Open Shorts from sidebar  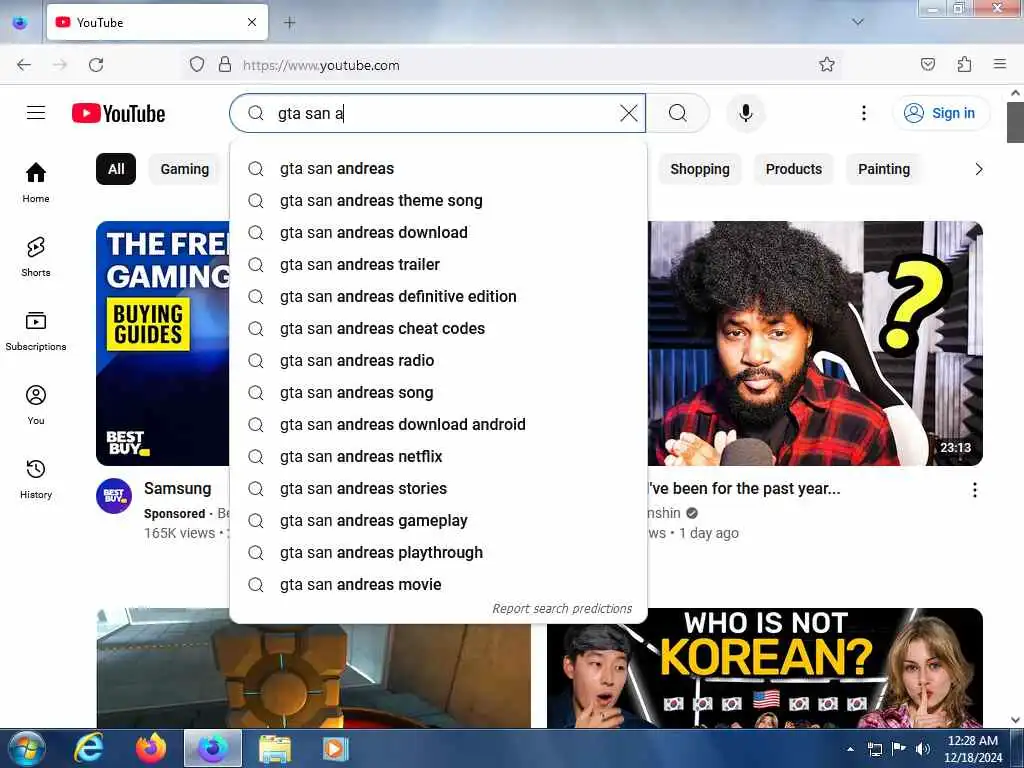coord(36,257)
